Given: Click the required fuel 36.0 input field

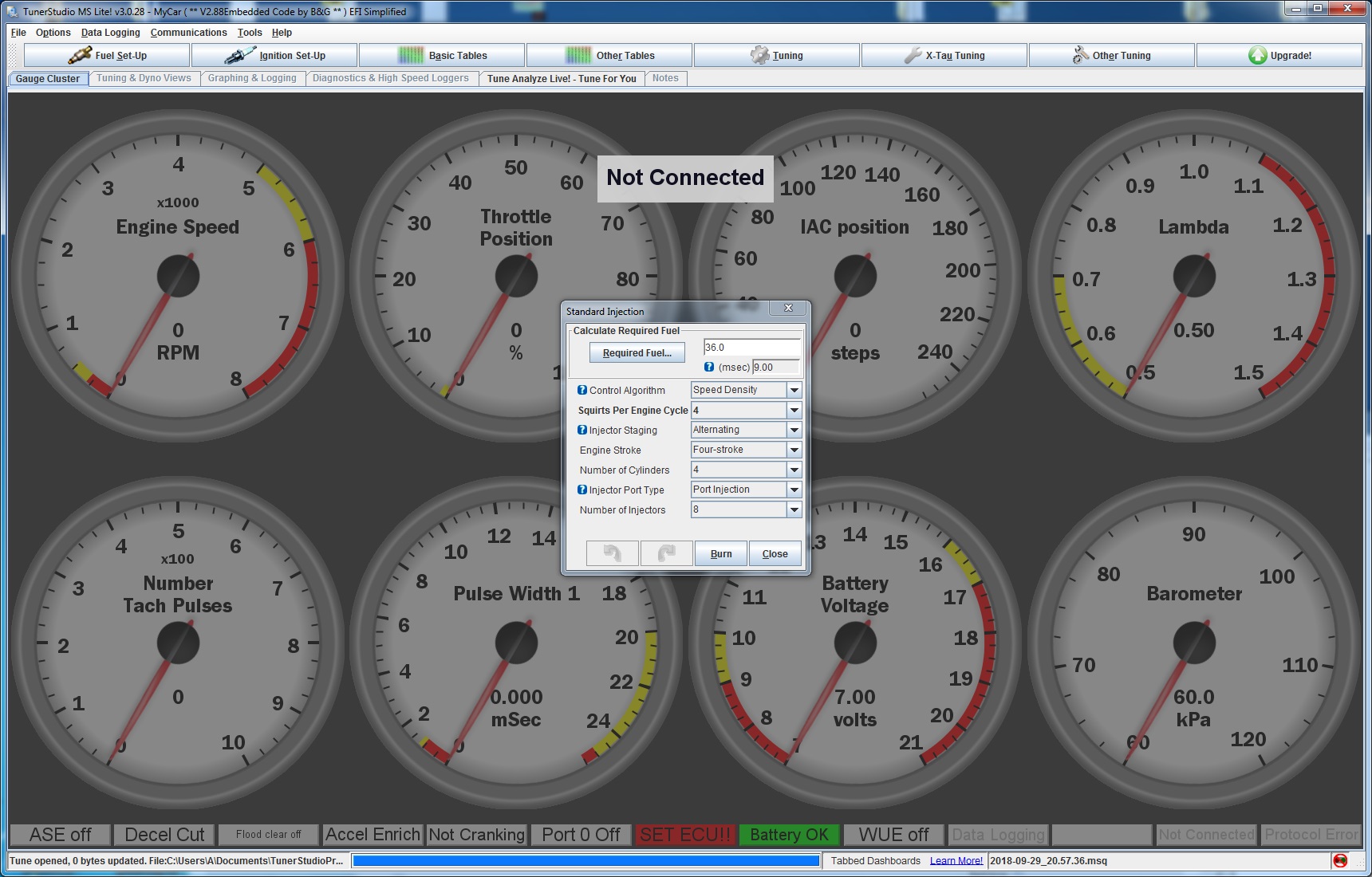Looking at the screenshot, I should (751, 348).
